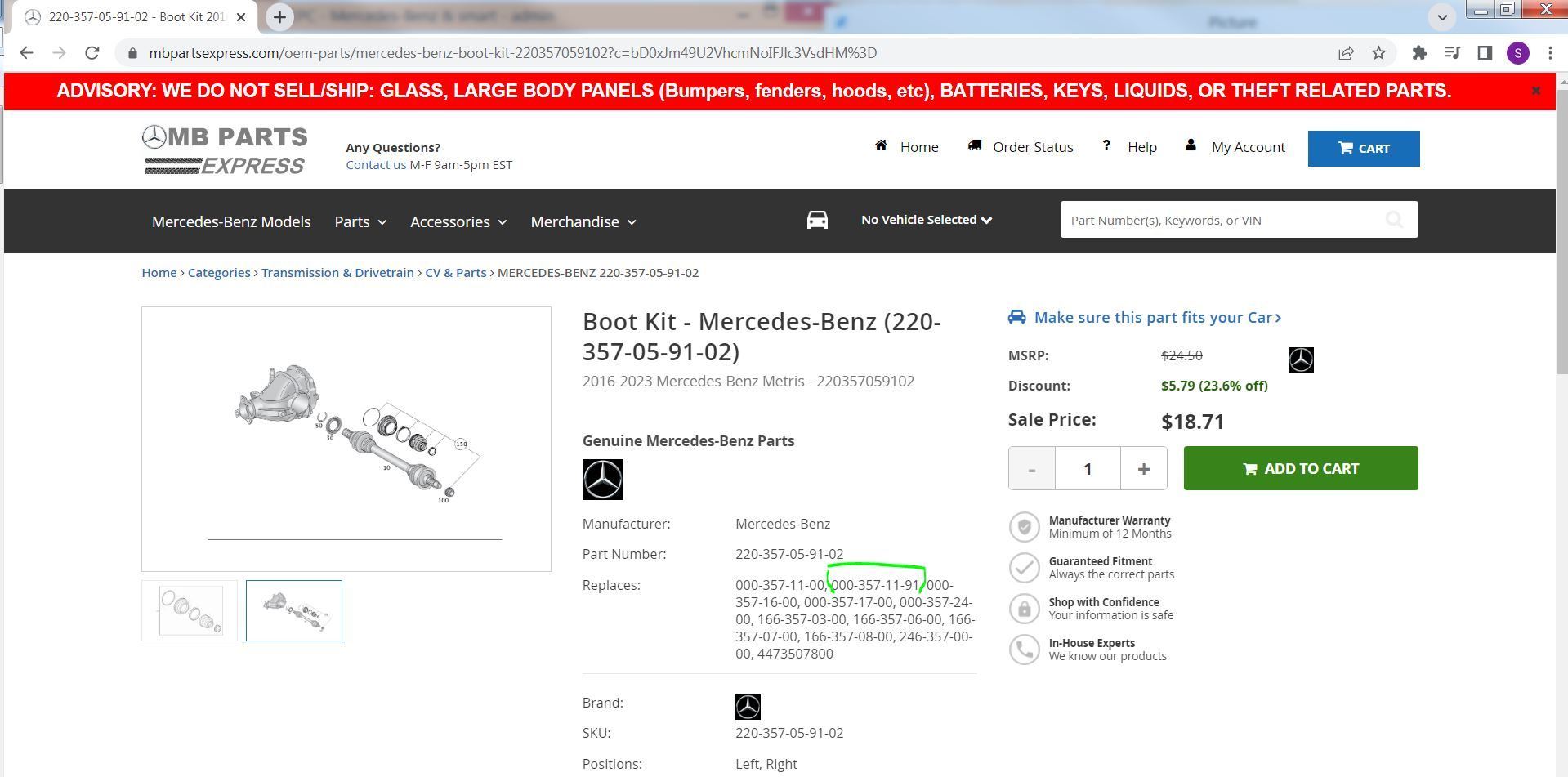Click the search magnifier icon

click(x=1394, y=220)
